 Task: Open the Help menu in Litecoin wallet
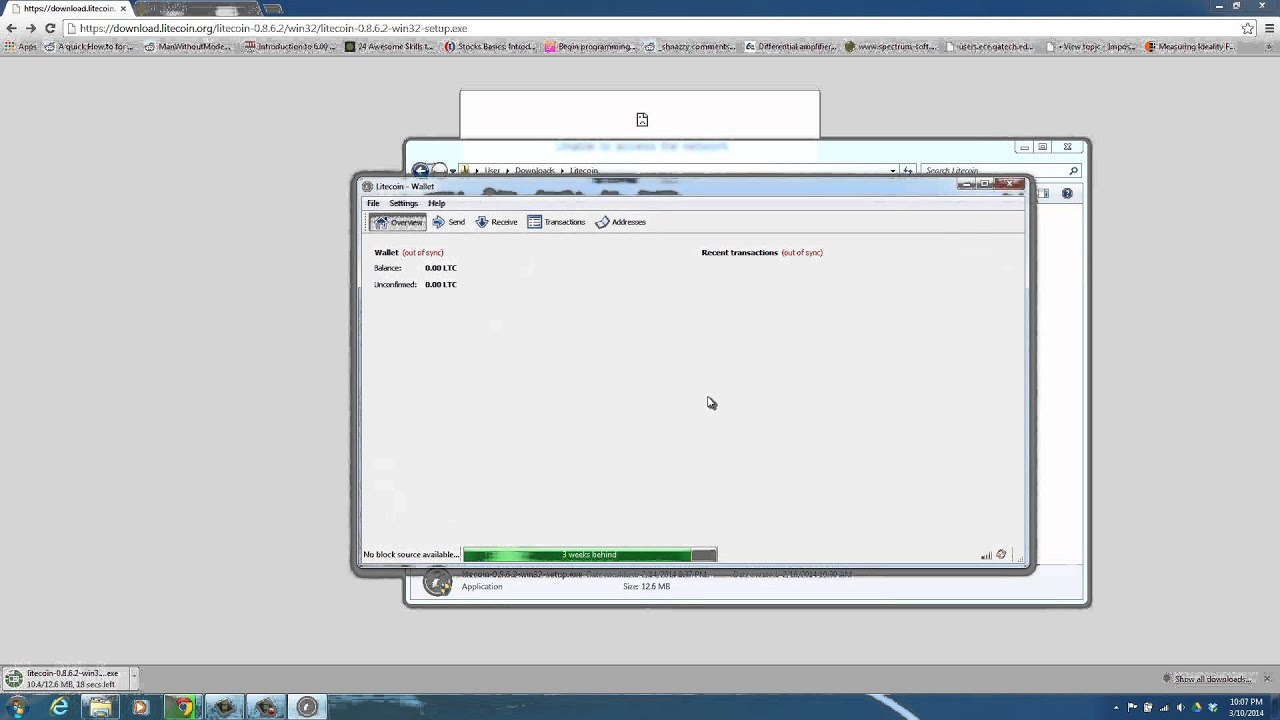point(436,203)
